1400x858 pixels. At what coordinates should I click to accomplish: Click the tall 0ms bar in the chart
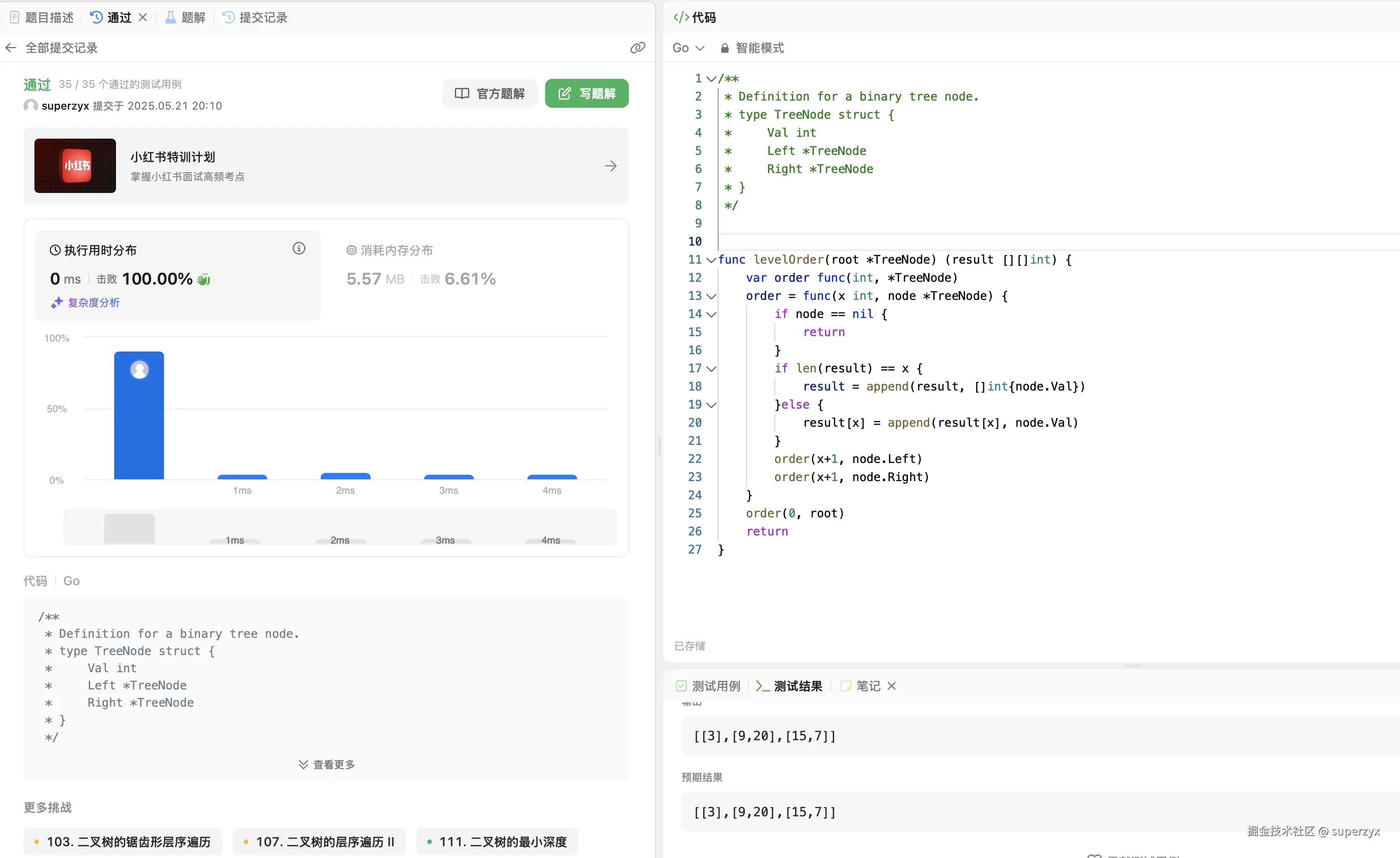click(x=139, y=415)
